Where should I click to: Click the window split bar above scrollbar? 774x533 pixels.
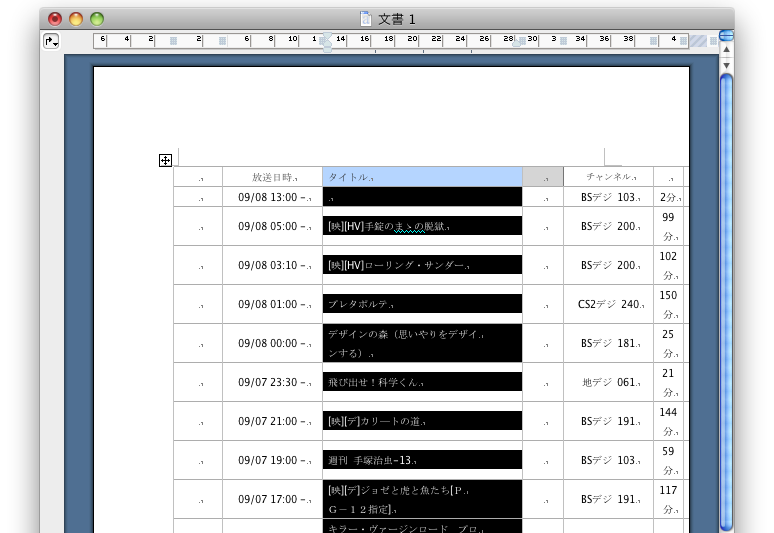click(726, 35)
